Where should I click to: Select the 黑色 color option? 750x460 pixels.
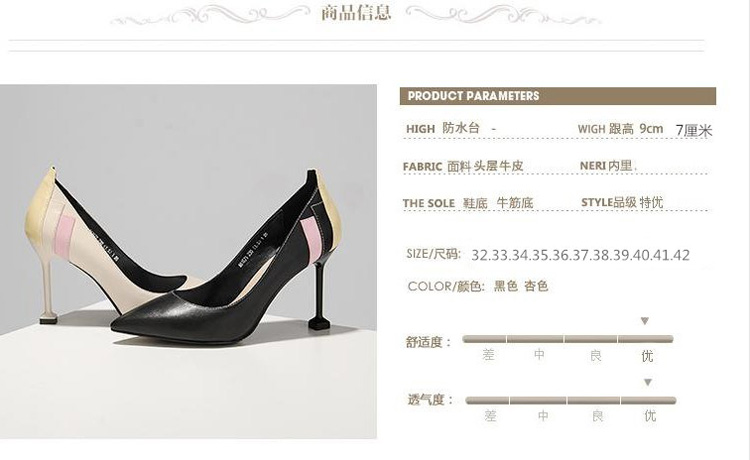[506, 286]
